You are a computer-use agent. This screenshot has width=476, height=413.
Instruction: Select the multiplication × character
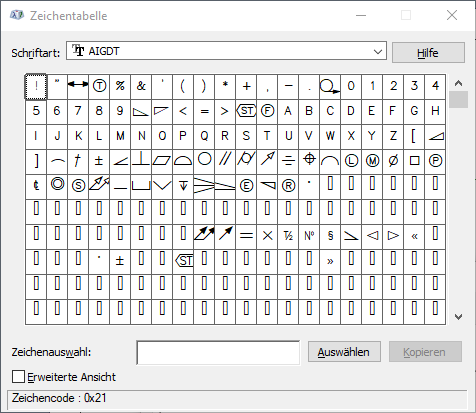(267, 236)
